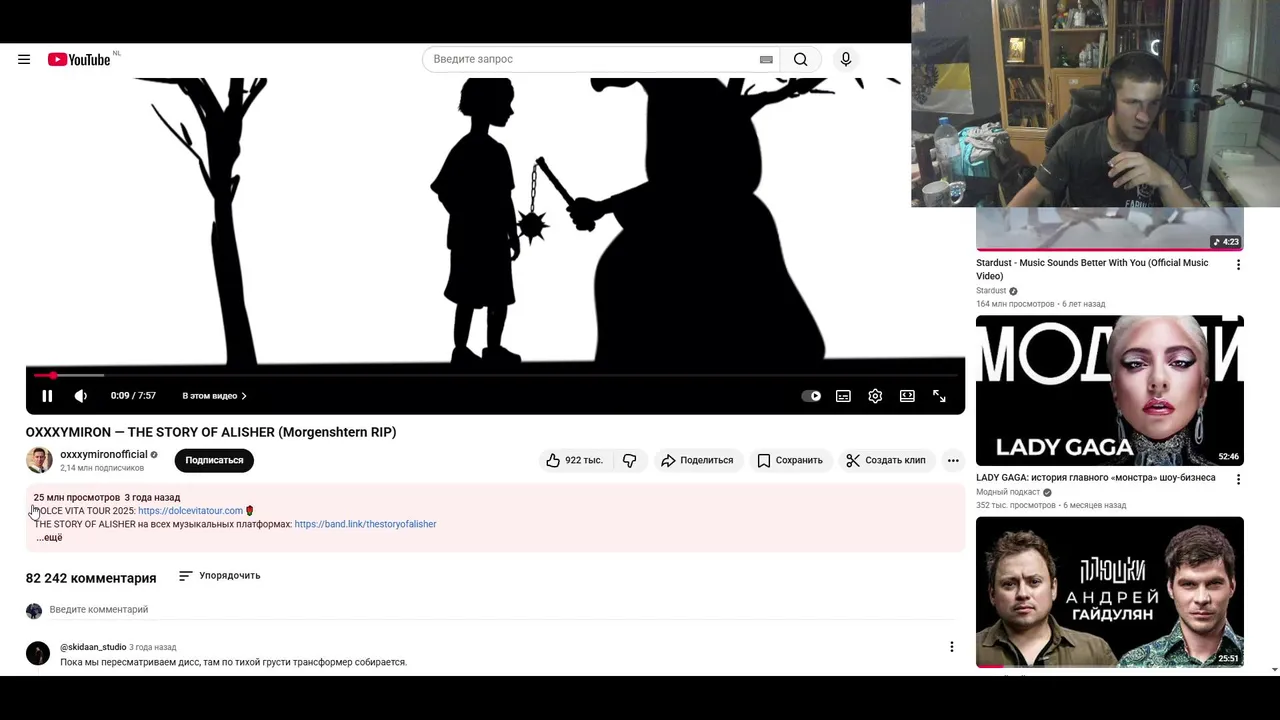Seek on the video progress bar

click(x=495, y=375)
